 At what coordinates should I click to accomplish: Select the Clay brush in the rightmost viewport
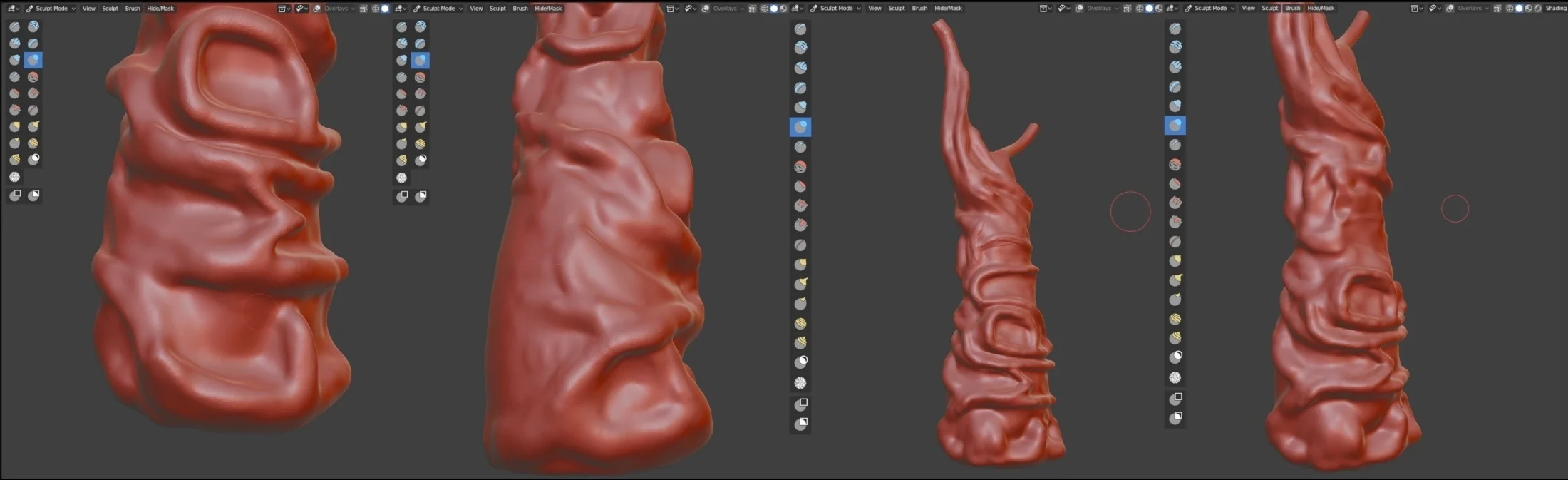[1175, 47]
